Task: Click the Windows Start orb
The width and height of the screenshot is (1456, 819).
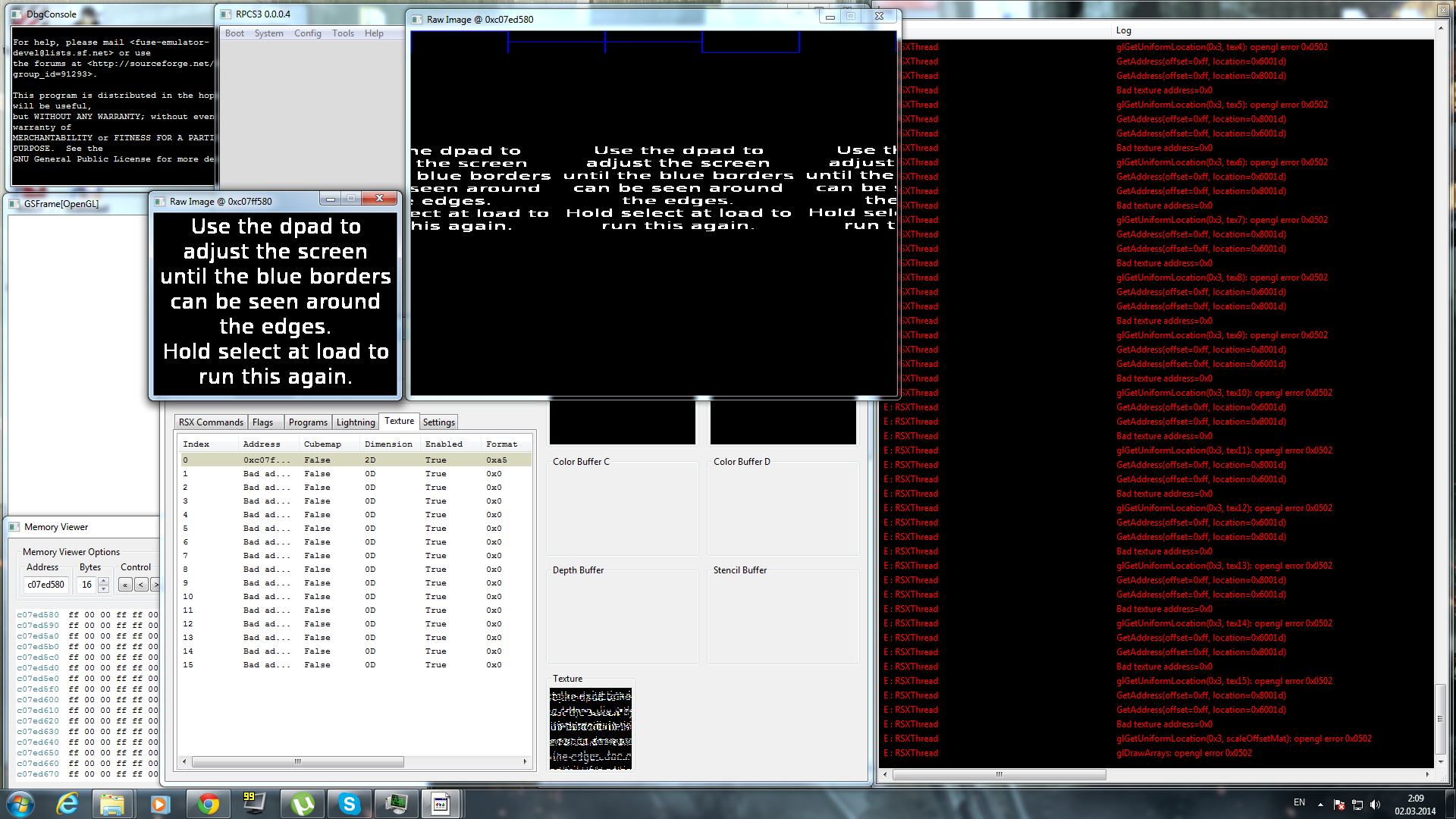Action: click(x=20, y=804)
